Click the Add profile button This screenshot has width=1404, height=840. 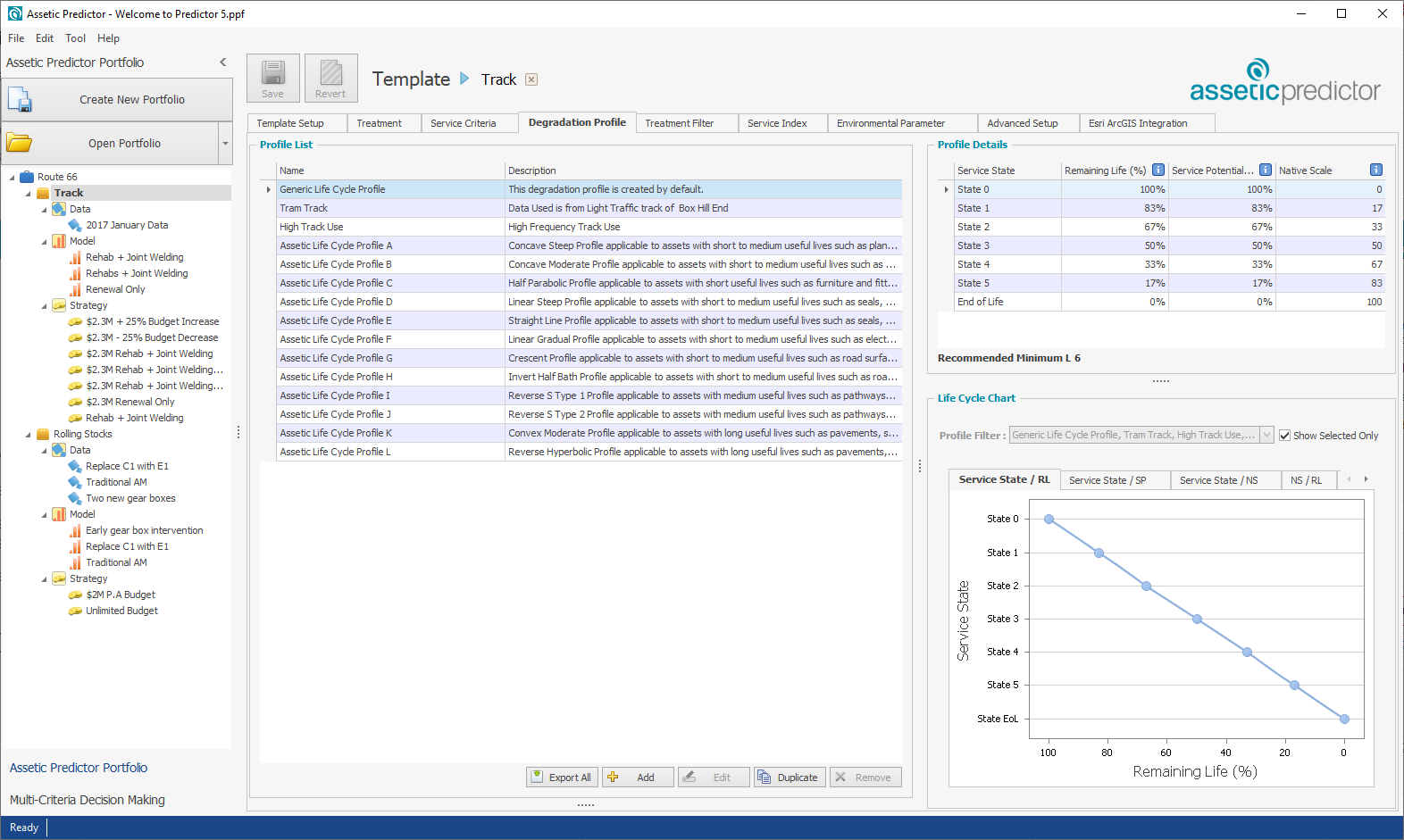(x=637, y=778)
